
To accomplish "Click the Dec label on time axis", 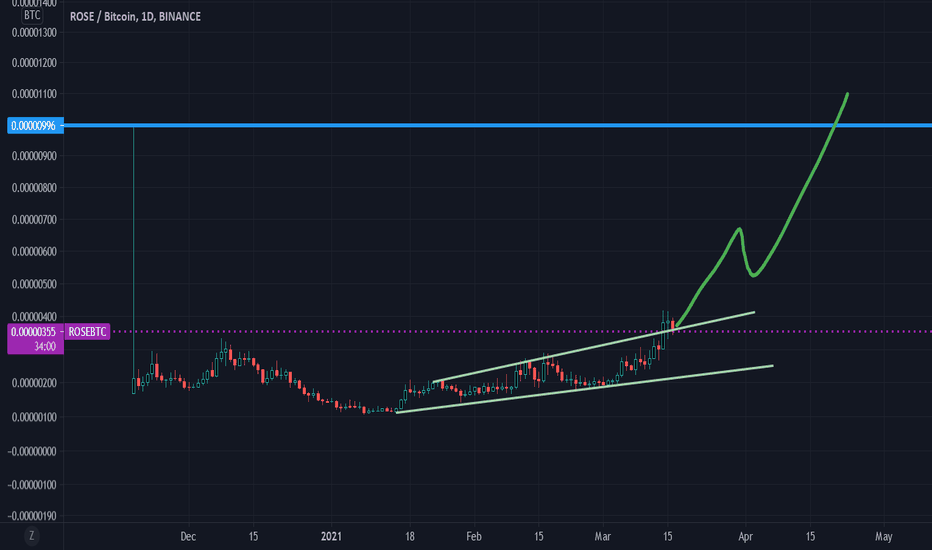I will [x=188, y=536].
